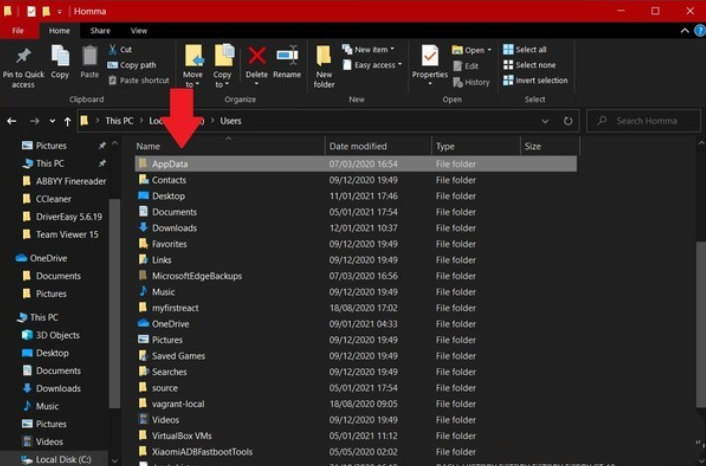Sort by Date modified column
This screenshot has height=466, width=706.
(x=378, y=146)
